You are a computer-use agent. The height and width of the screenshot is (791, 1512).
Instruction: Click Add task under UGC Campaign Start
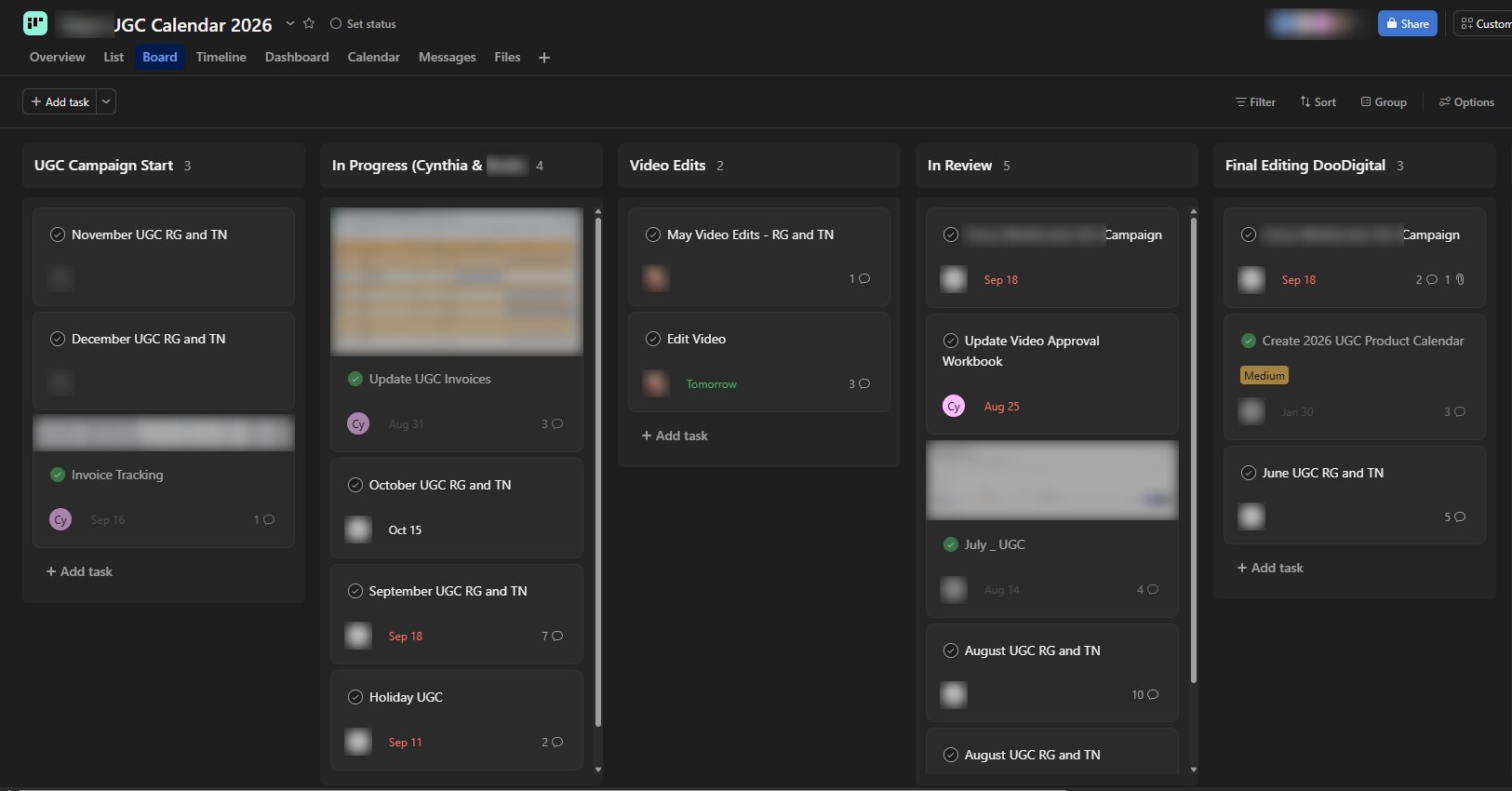click(79, 571)
